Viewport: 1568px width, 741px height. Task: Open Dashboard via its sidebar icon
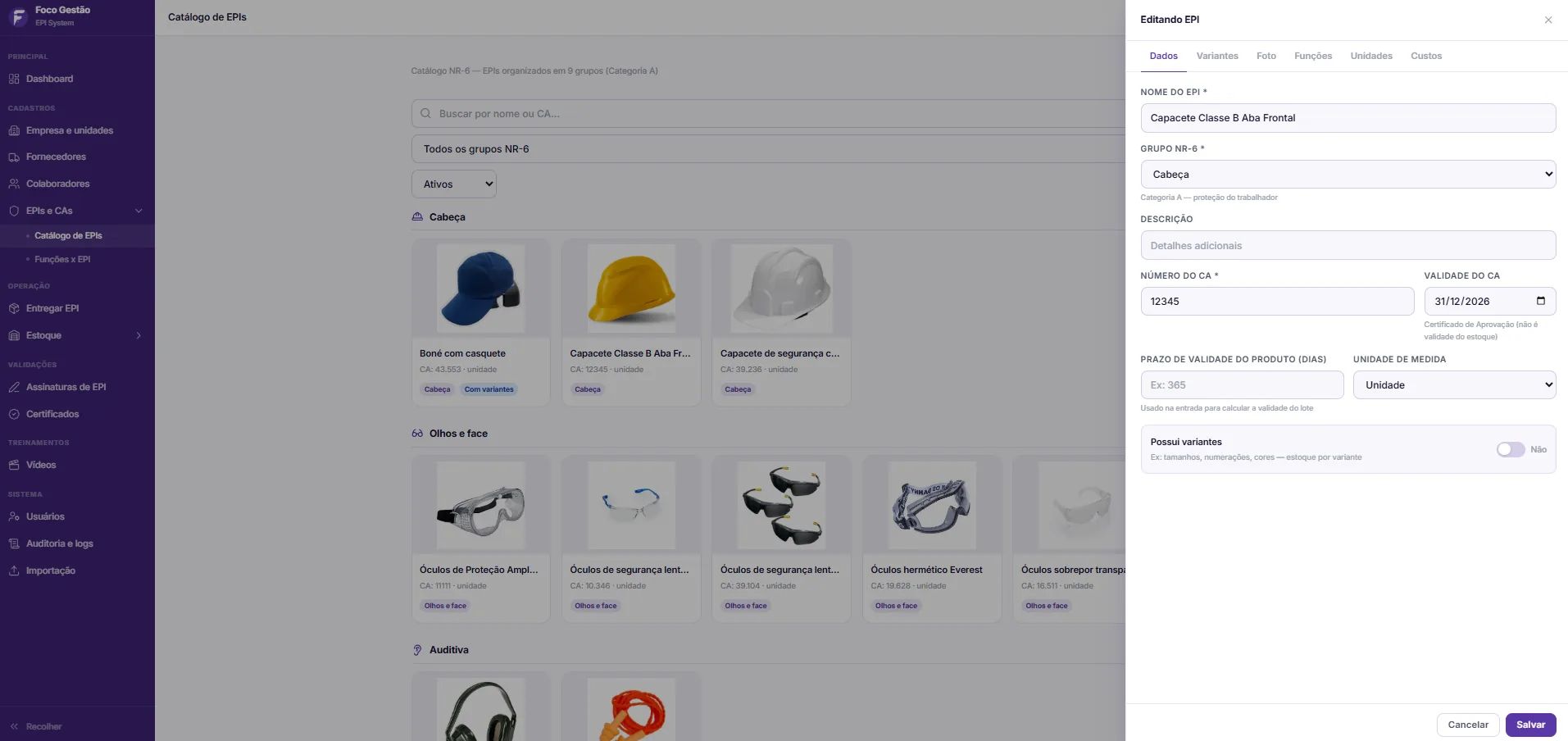coord(14,79)
